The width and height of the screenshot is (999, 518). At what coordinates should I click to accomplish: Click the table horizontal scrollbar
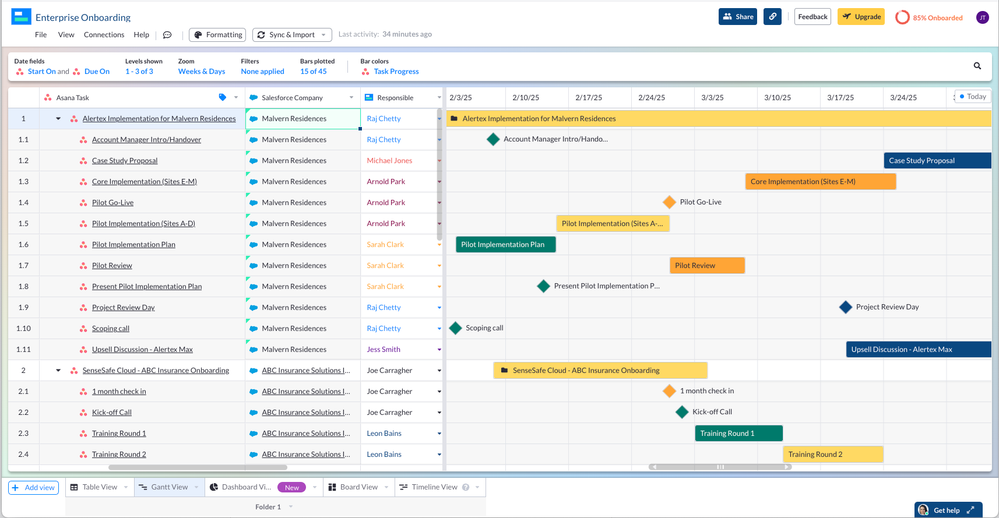pyautogui.click(x=198, y=467)
